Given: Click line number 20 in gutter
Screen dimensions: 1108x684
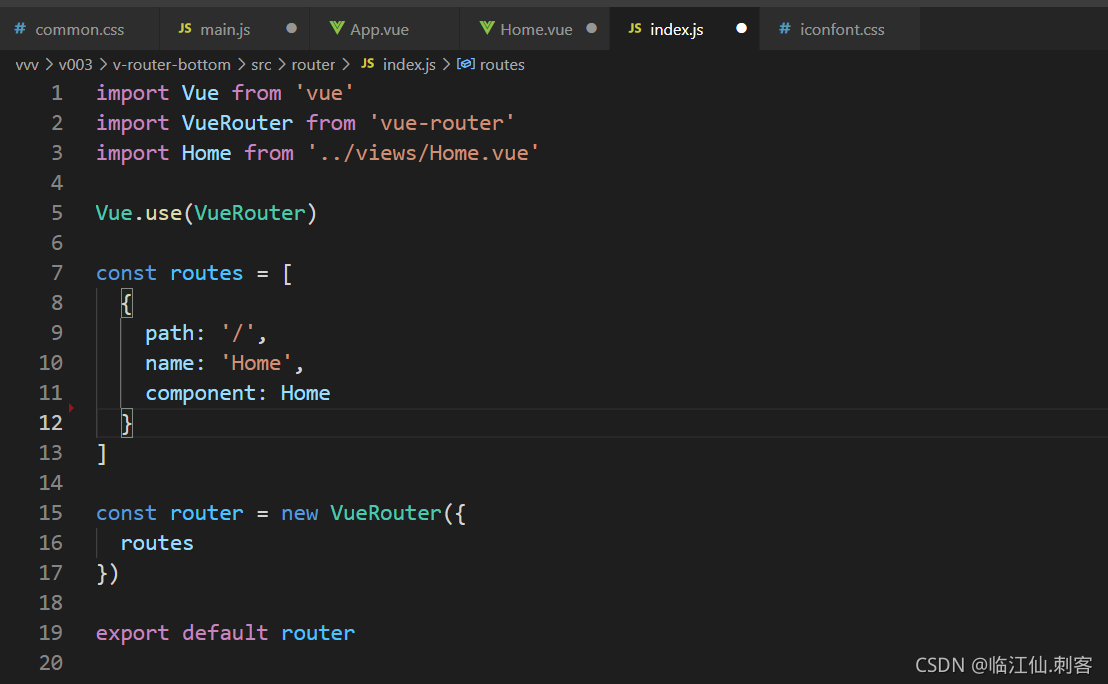Looking at the screenshot, I should click(50, 663).
